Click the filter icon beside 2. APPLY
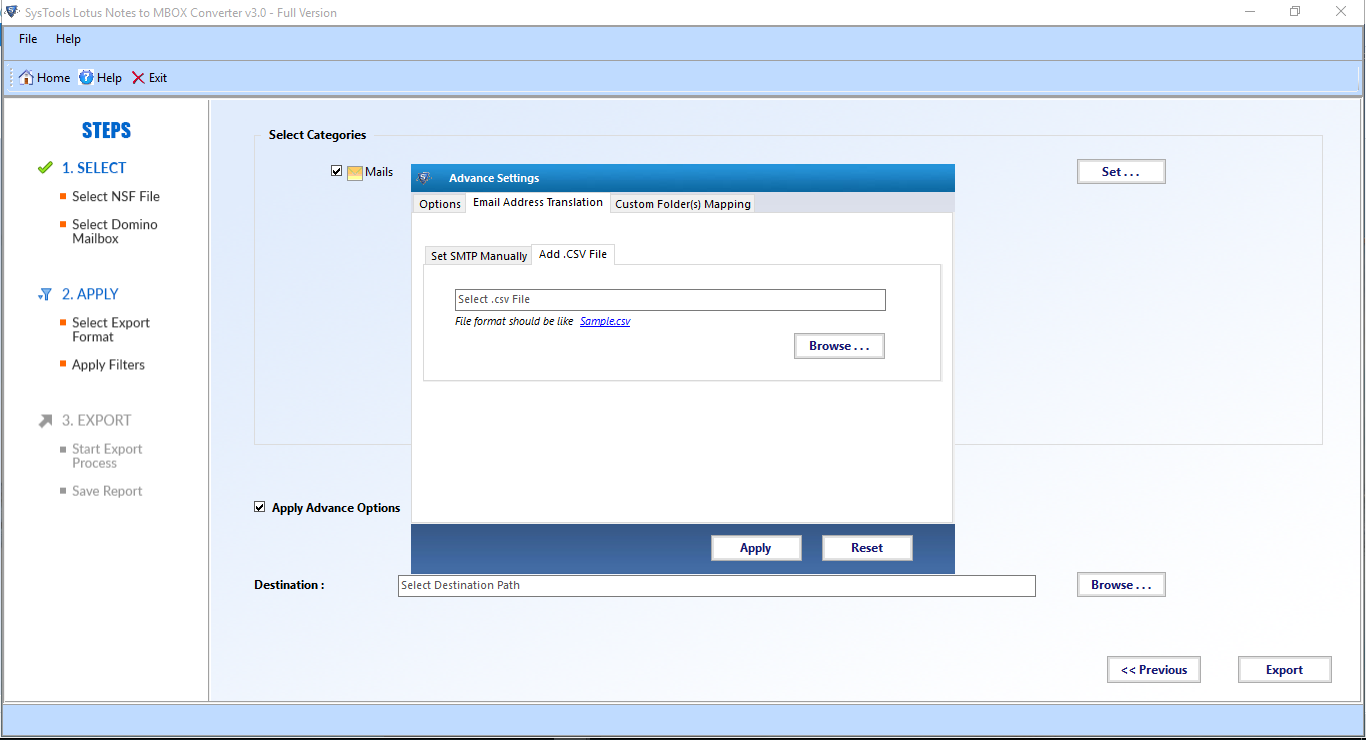This screenshot has width=1366, height=740. pyautogui.click(x=45, y=294)
